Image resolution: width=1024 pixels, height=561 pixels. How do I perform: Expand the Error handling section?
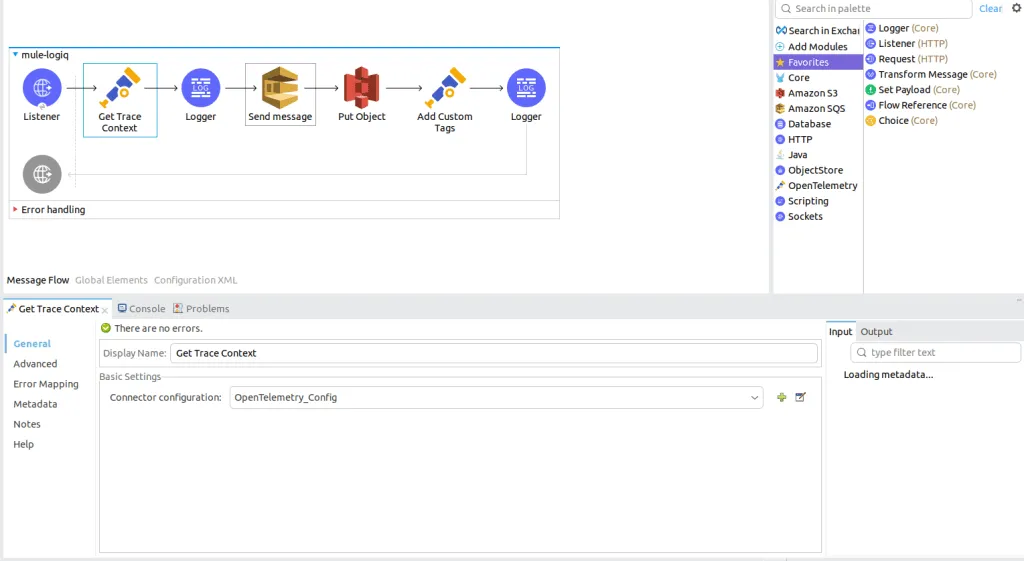[x=15, y=210]
